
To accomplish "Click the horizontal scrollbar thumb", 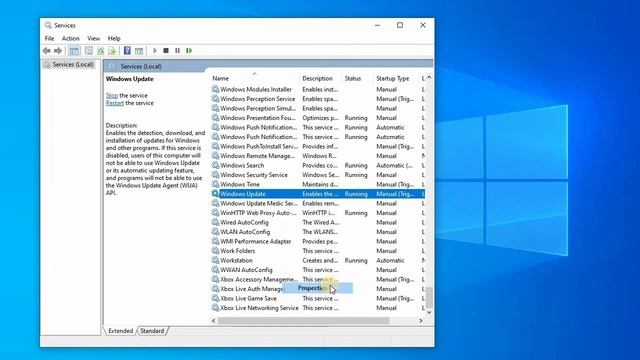I will (303, 321).
